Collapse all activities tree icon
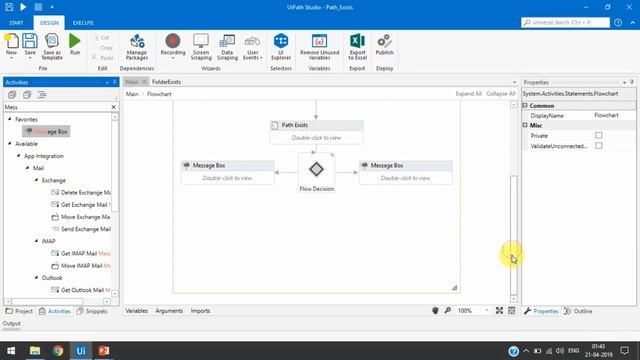Image resolution: width=640 pixels, height=360 pixels. pyautogui.click(x=27, y=95)
